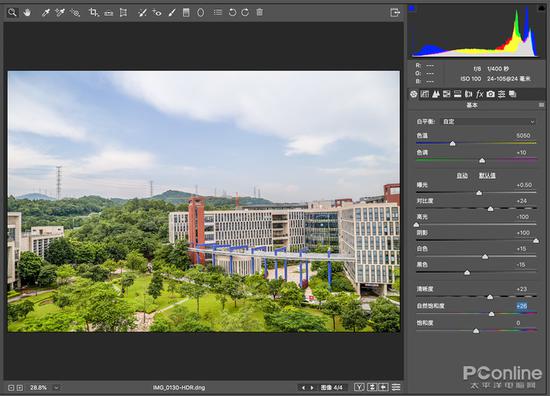Image resolution: width=550 pixels, height=396 pixels.
Task: Select the Spot Removal tool
Action: point(142,13)
